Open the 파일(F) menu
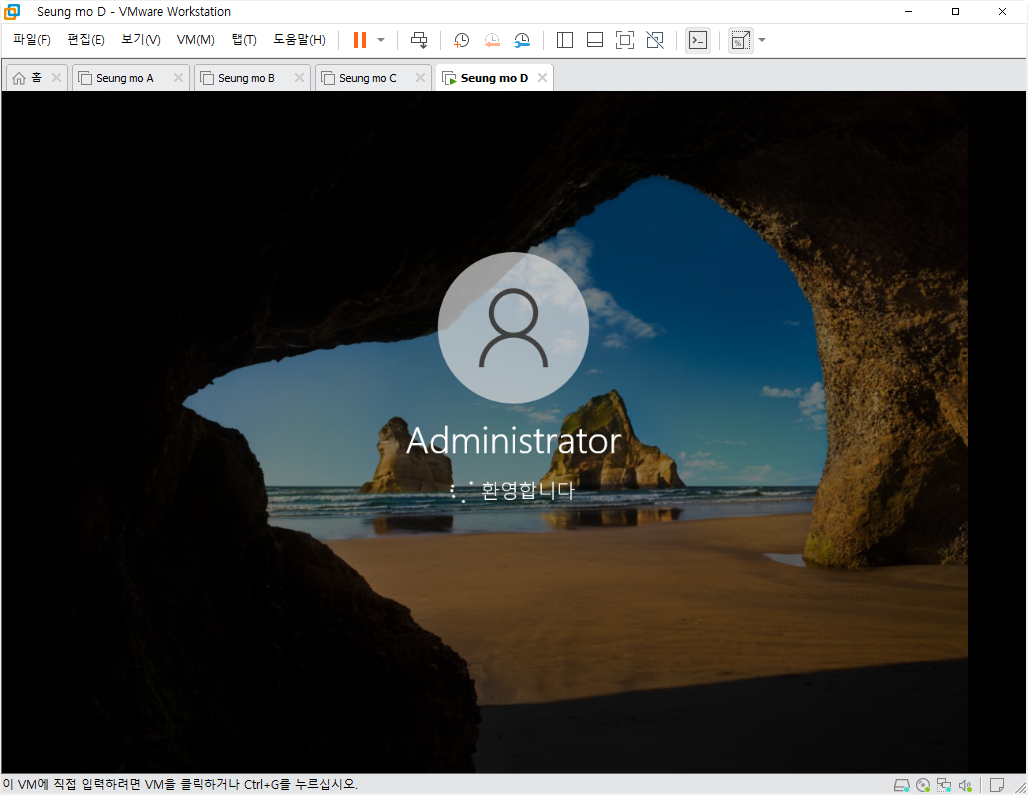 (31, 40)
